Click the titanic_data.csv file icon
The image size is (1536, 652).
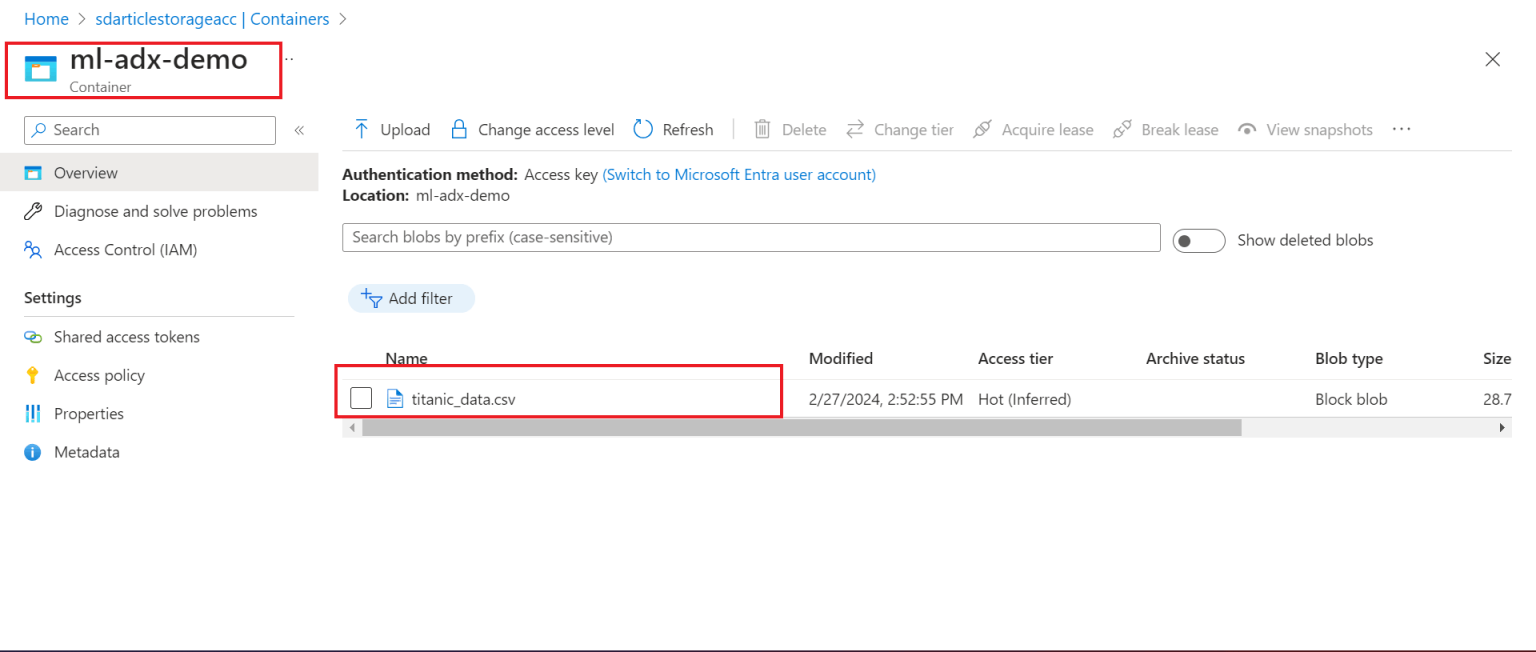pos(395,399)
